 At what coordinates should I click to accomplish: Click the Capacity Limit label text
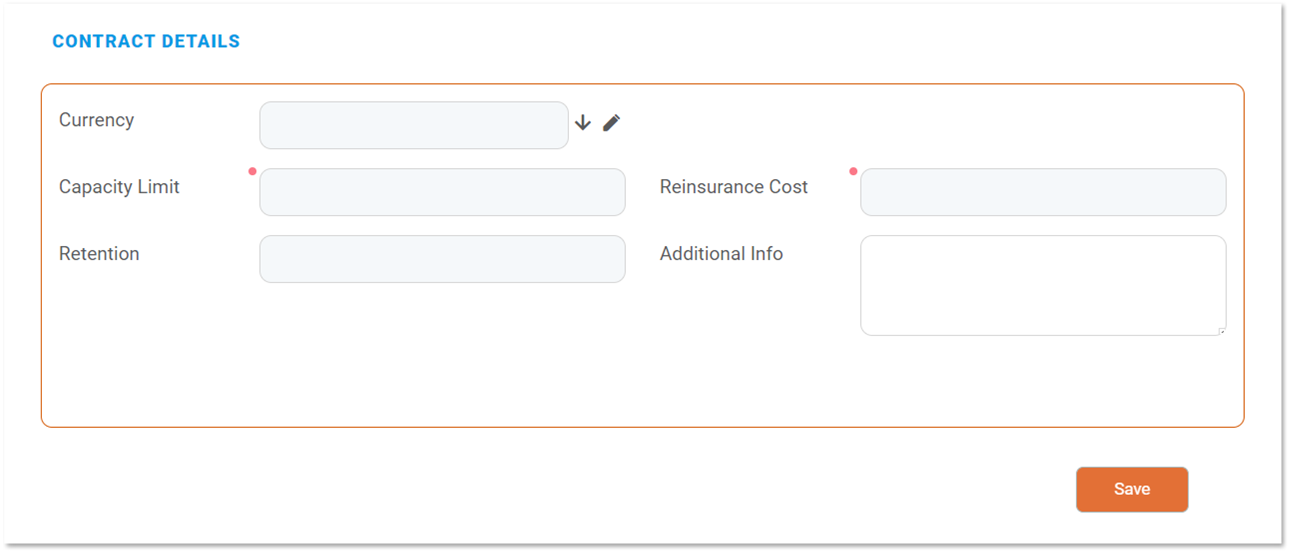tap(119, 187)
